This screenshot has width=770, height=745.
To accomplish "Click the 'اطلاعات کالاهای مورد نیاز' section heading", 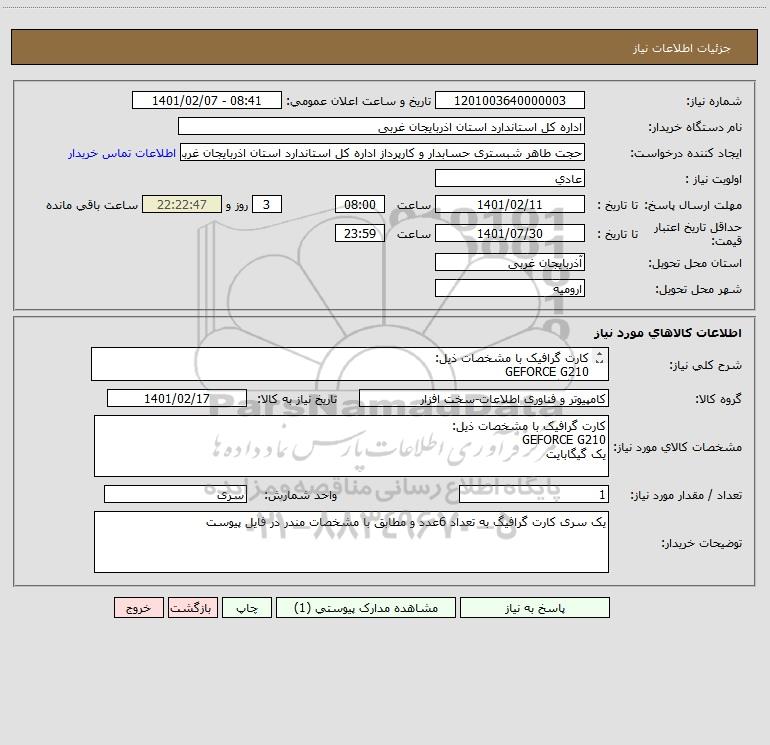I will pyautogui.click(x=668, y=333).
